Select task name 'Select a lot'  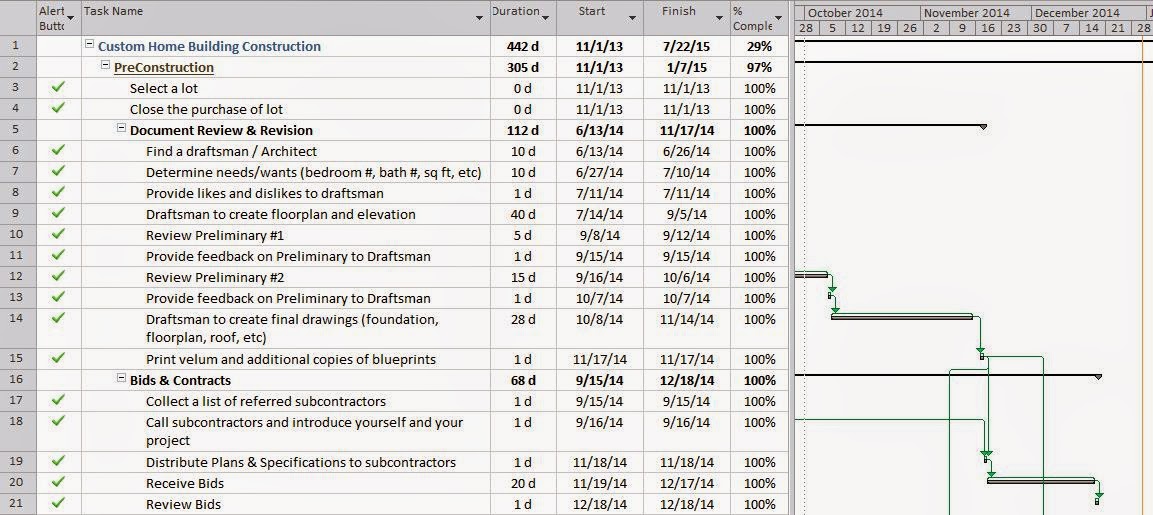pyautogui.click(x=163, y=88)
